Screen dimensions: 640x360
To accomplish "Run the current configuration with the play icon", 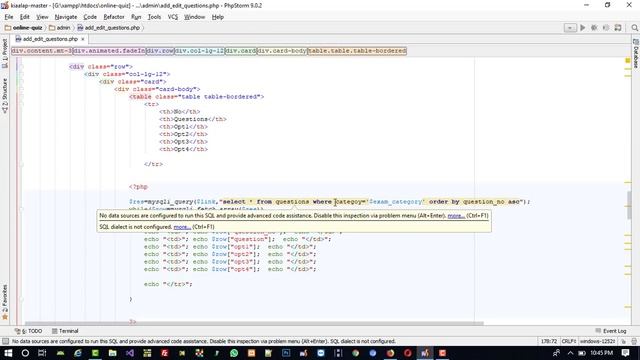I will point(582,28).
